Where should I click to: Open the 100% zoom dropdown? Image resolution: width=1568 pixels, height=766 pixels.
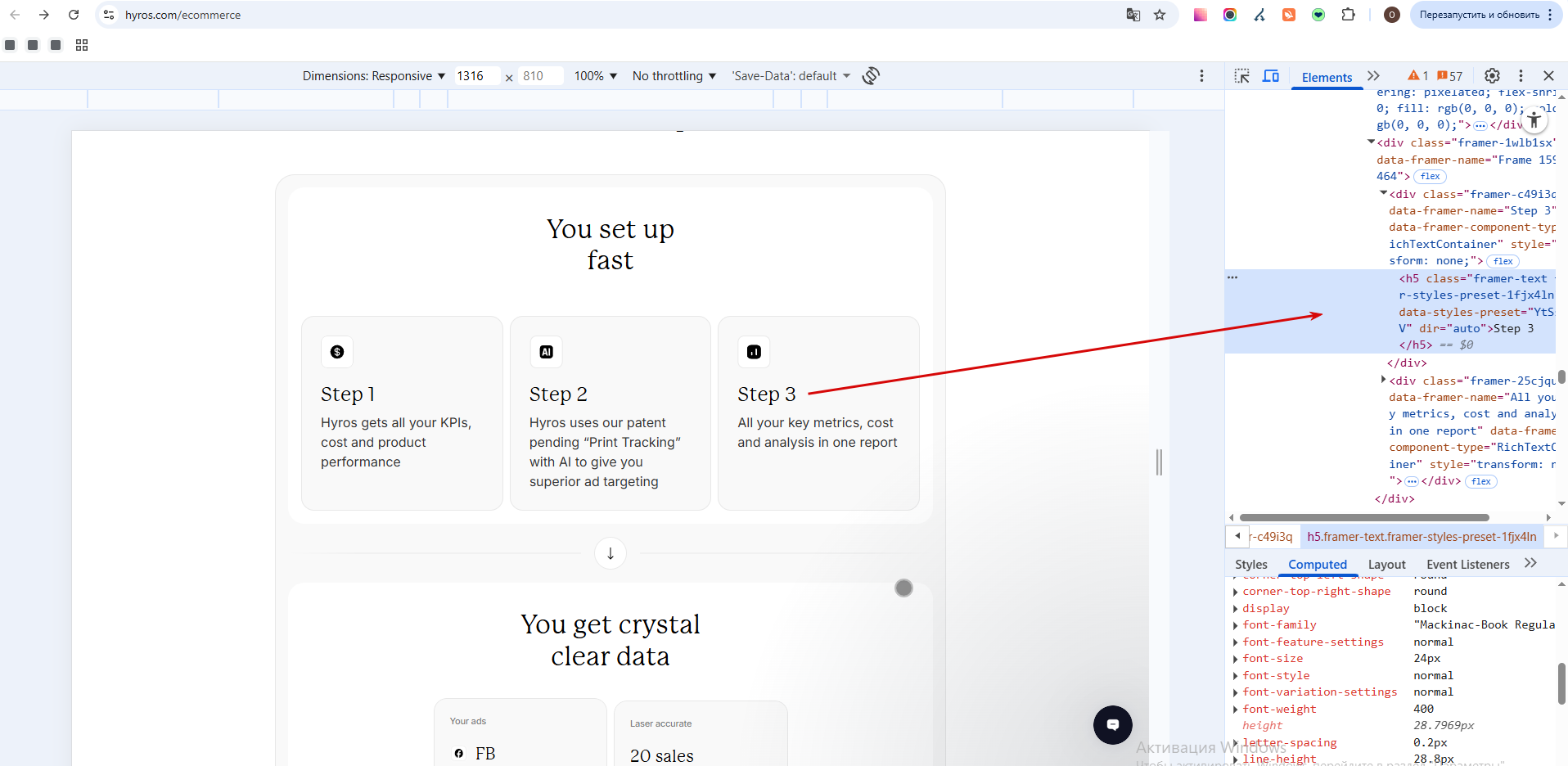pyautogui.click(x=596, y=76)
